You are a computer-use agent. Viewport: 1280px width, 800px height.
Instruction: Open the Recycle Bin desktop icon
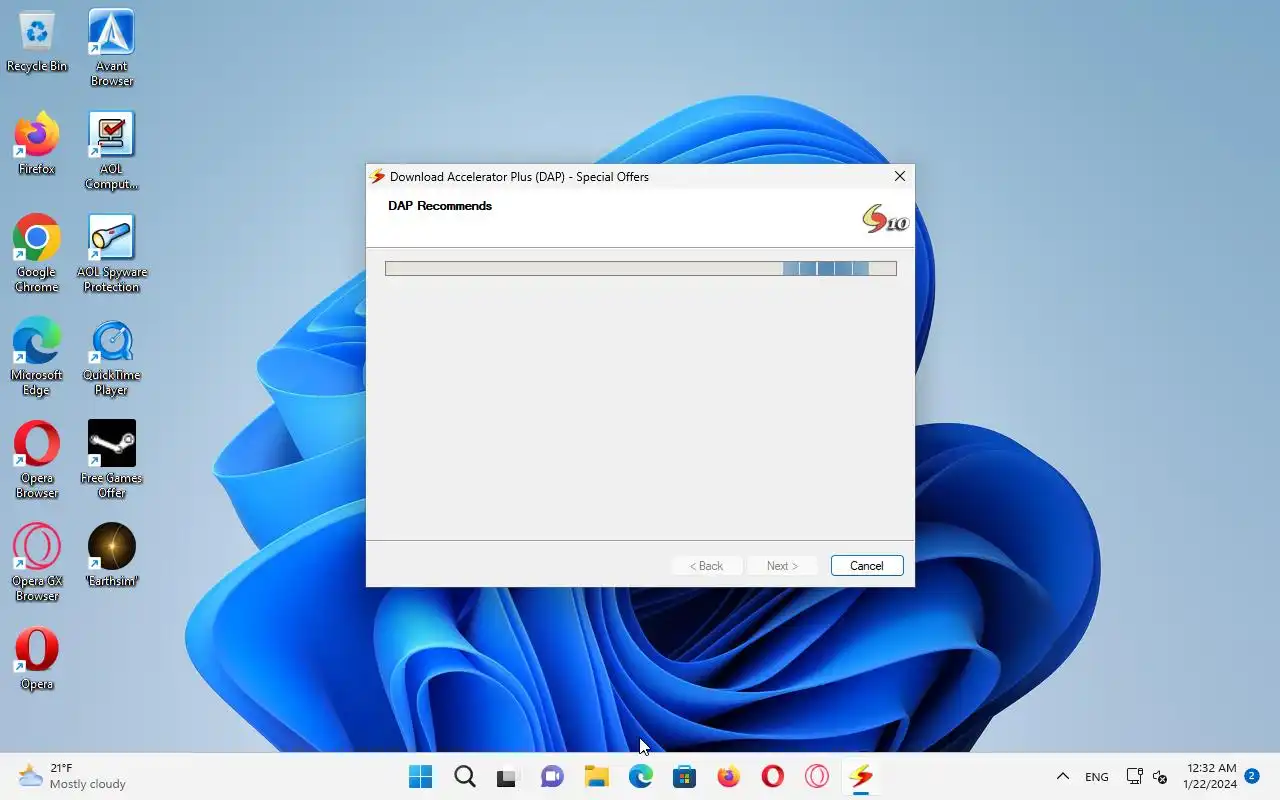(37, 42)
